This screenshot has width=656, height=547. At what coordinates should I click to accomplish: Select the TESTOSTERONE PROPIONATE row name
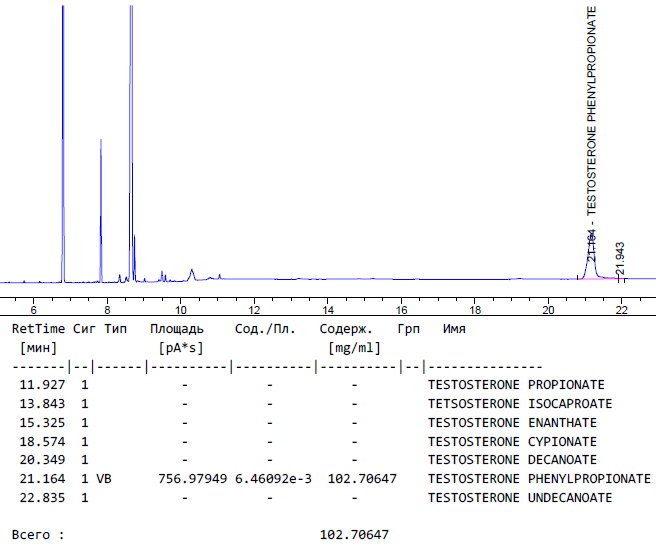point(516,385)
